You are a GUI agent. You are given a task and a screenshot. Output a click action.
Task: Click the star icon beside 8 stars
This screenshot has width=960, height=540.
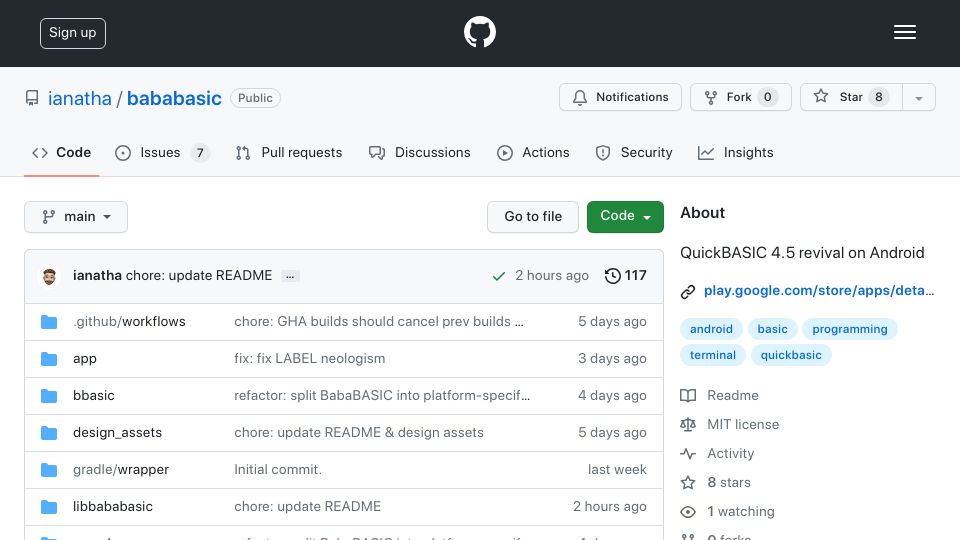tap(688, 482)
